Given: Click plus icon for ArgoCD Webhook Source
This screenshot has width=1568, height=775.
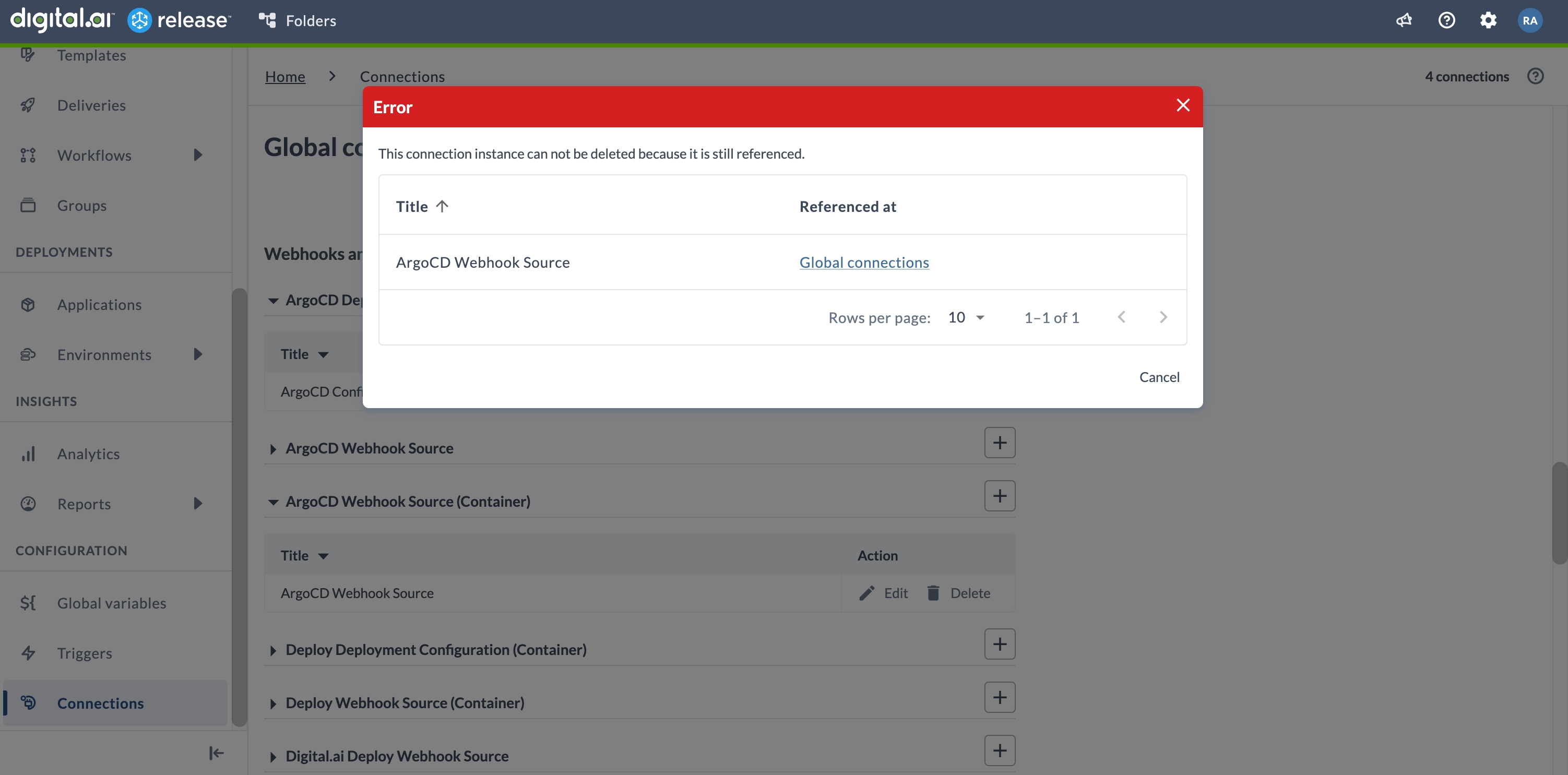Looking at the screenshot, I should [x=1000, y=443].
